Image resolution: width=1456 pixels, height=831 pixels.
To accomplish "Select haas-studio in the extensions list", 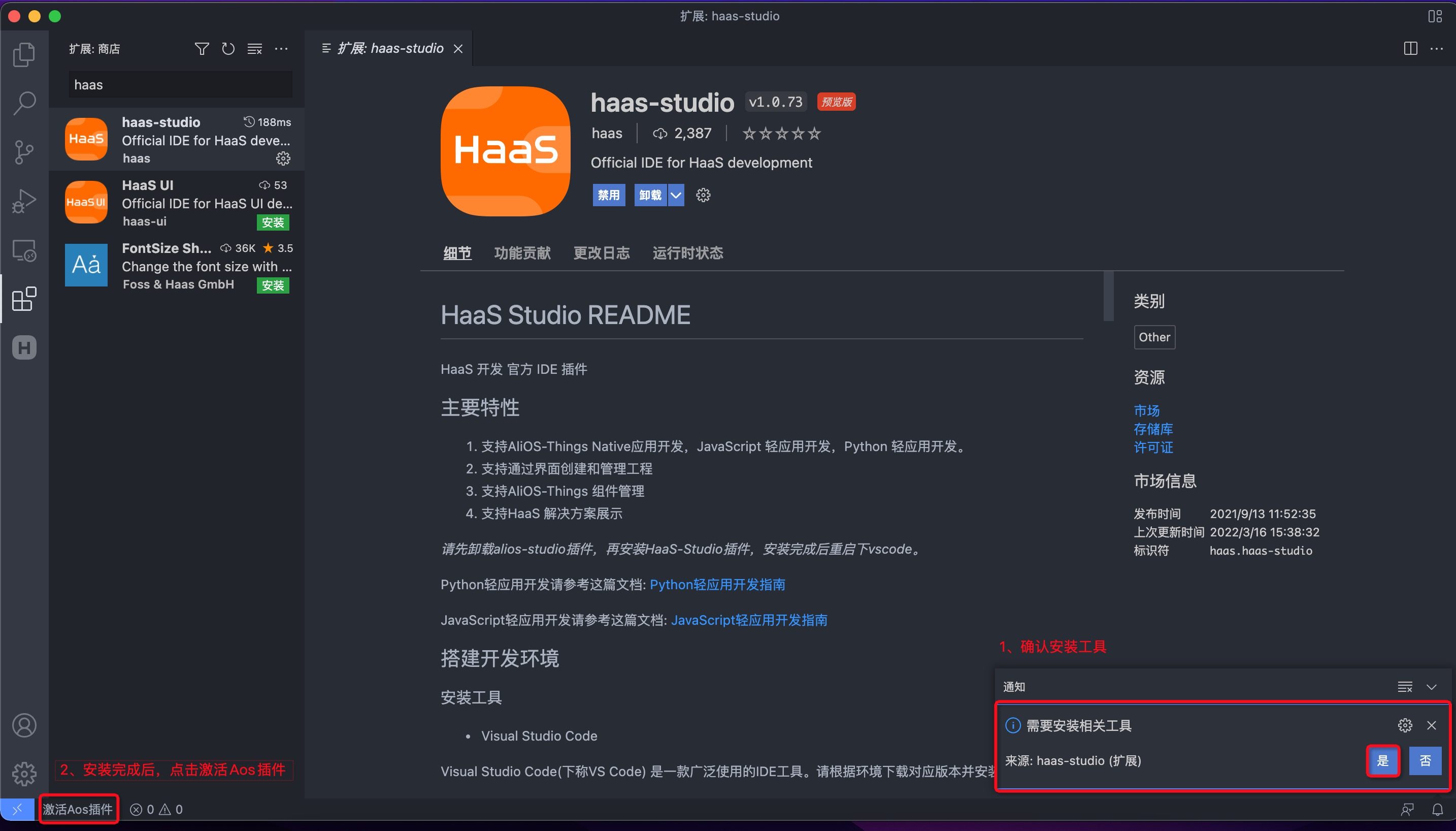I will (177, 139).
